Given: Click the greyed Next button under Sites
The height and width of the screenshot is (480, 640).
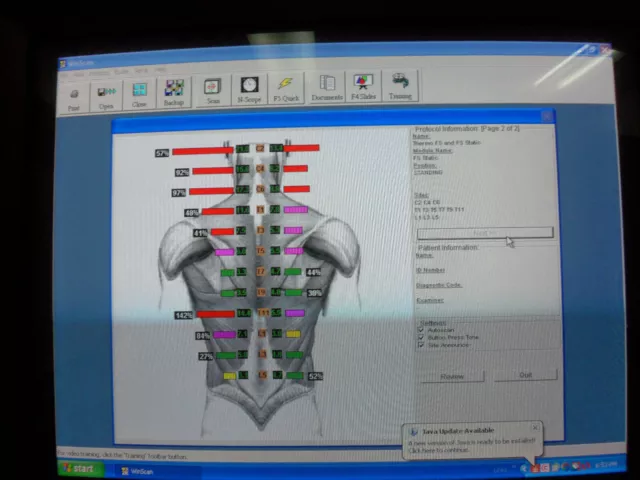Looking at the screenshot, I should pyautogui.click(x=485, y=233).
